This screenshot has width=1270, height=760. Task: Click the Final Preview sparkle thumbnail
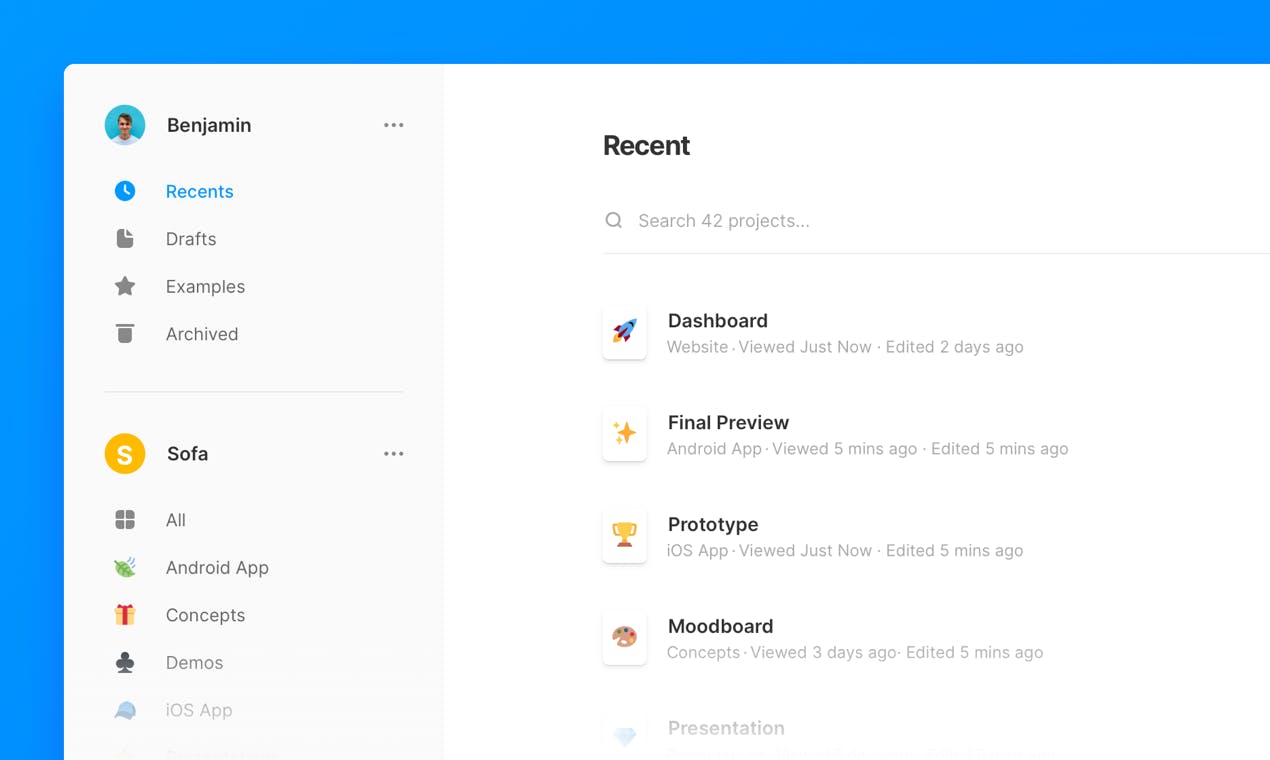pyautogui.click(x=624, y=433)
